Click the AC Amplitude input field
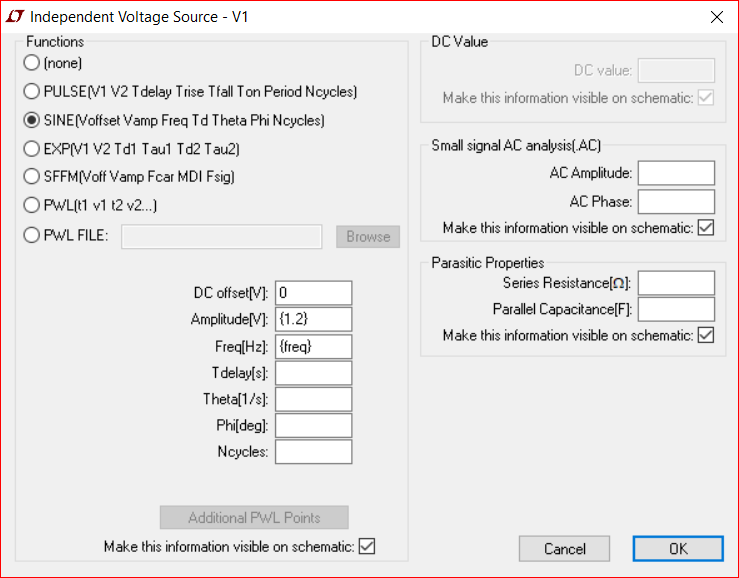 coord(676,173)
